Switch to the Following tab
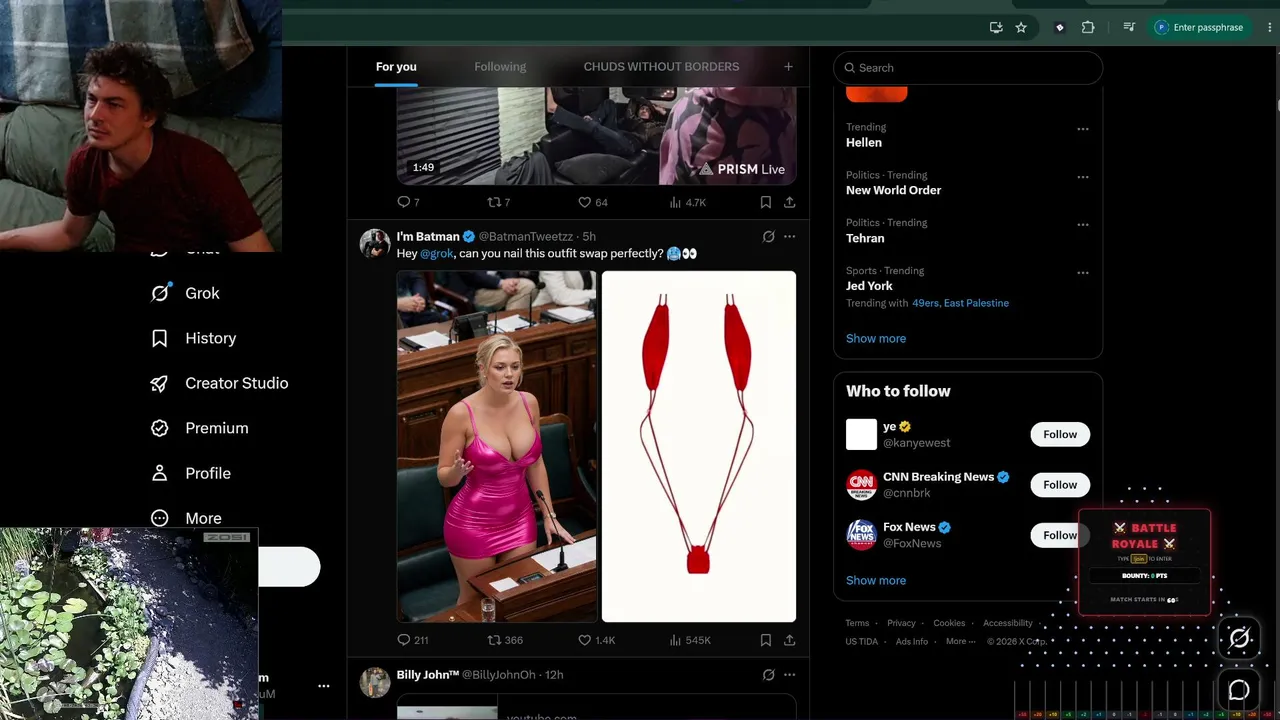The image size is (1280, 720). [500, 67]
